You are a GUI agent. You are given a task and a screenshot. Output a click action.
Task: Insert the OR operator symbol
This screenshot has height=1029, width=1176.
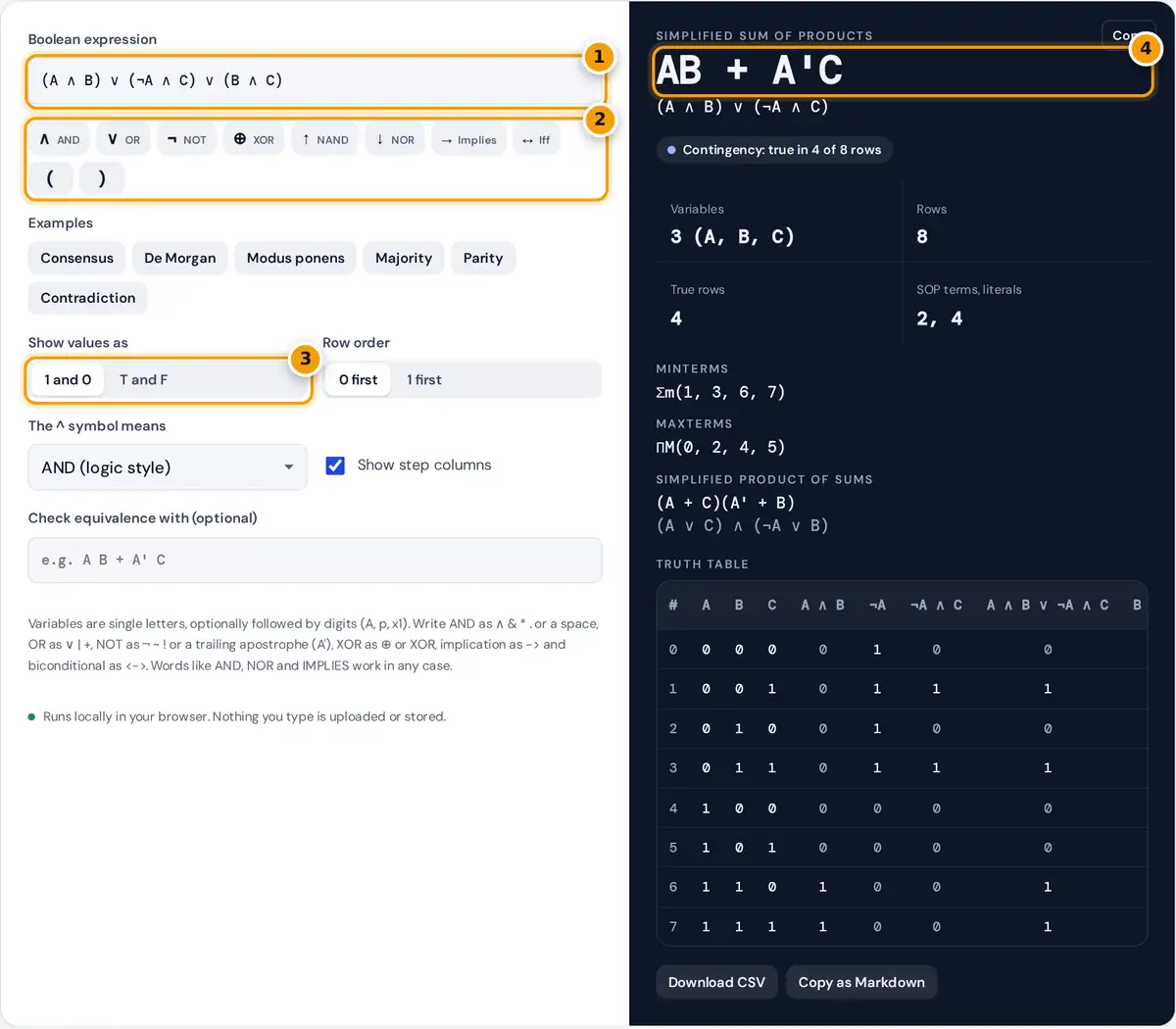click(x=123, y=140)
